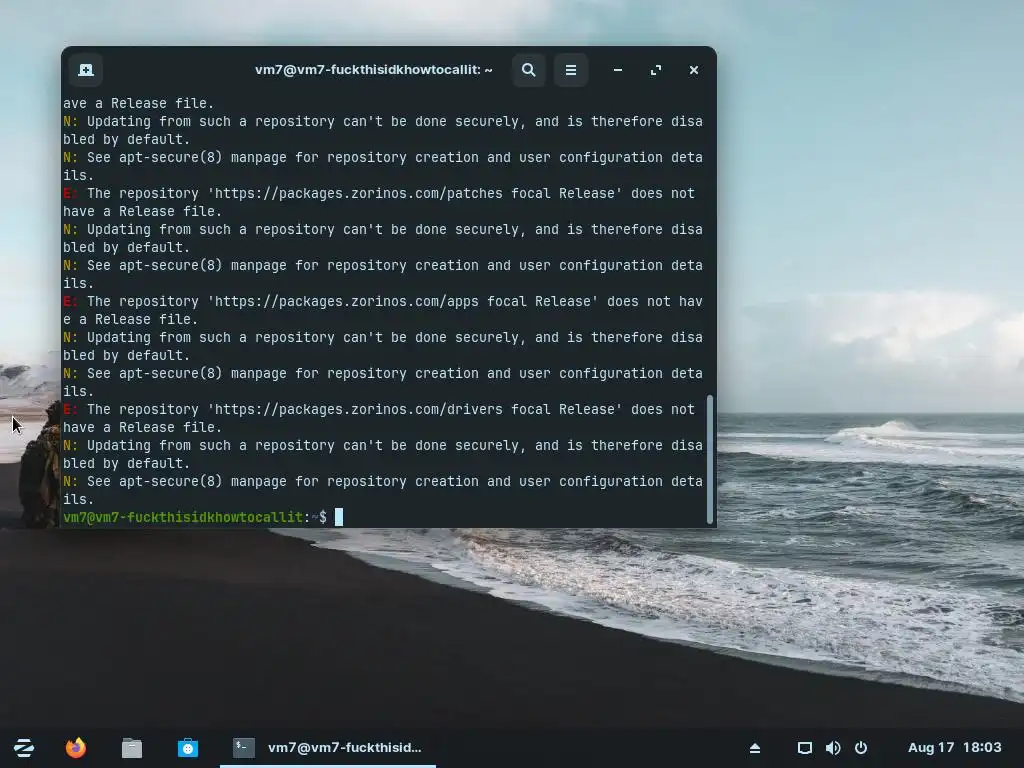Open the Files manager from taskbar

pyautogui.click(x=132, y=748)
